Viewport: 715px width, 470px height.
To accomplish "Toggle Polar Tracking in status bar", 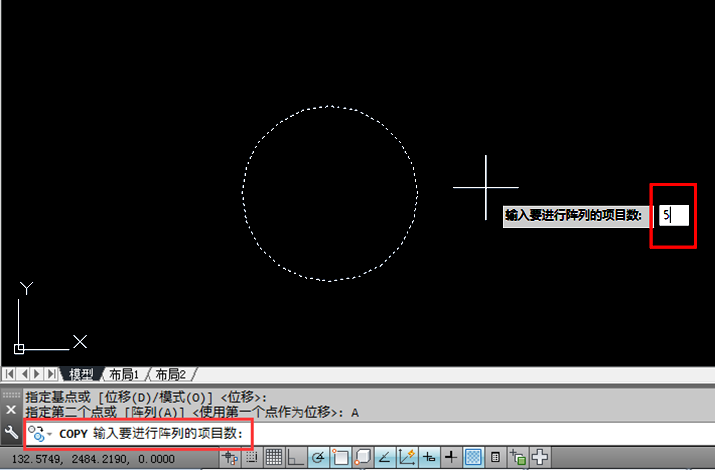I will click(318, 457).
